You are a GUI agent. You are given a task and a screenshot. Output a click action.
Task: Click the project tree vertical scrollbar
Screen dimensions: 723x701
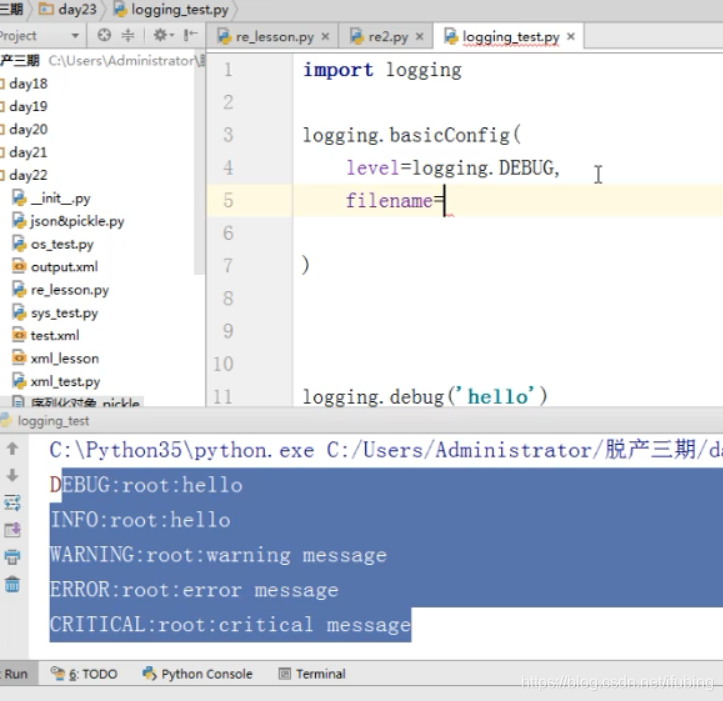pos(199,164)
